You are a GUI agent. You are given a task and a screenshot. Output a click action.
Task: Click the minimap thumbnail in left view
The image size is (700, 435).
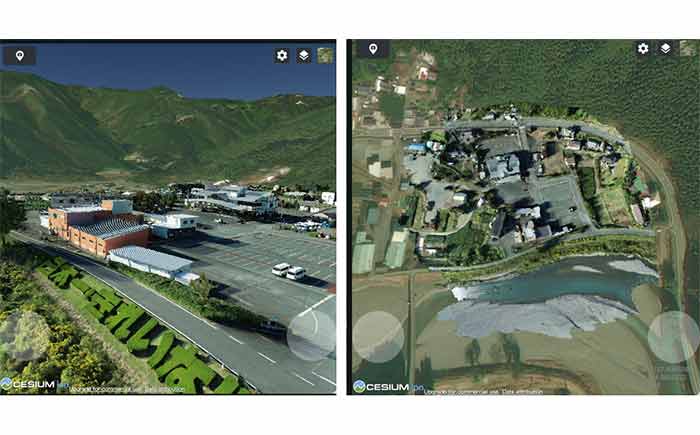click(x=326, y=55)
